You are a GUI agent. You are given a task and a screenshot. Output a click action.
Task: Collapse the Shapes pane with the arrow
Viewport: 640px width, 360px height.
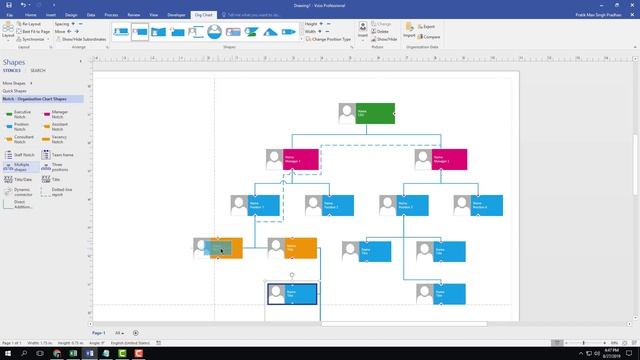tap(80, 62)
